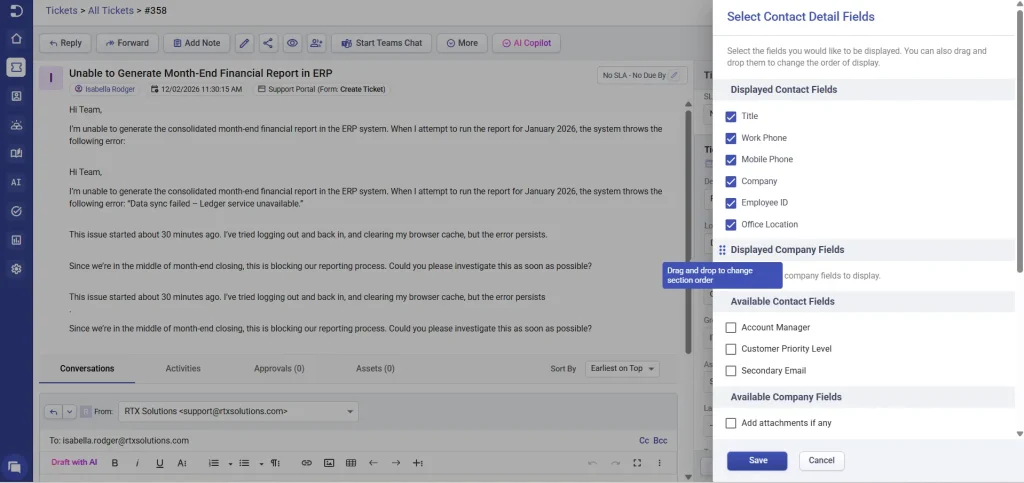1024x483 pixels.
Task: Open the Tickets module icon in sidebar
Action: [x=16, y=67]
